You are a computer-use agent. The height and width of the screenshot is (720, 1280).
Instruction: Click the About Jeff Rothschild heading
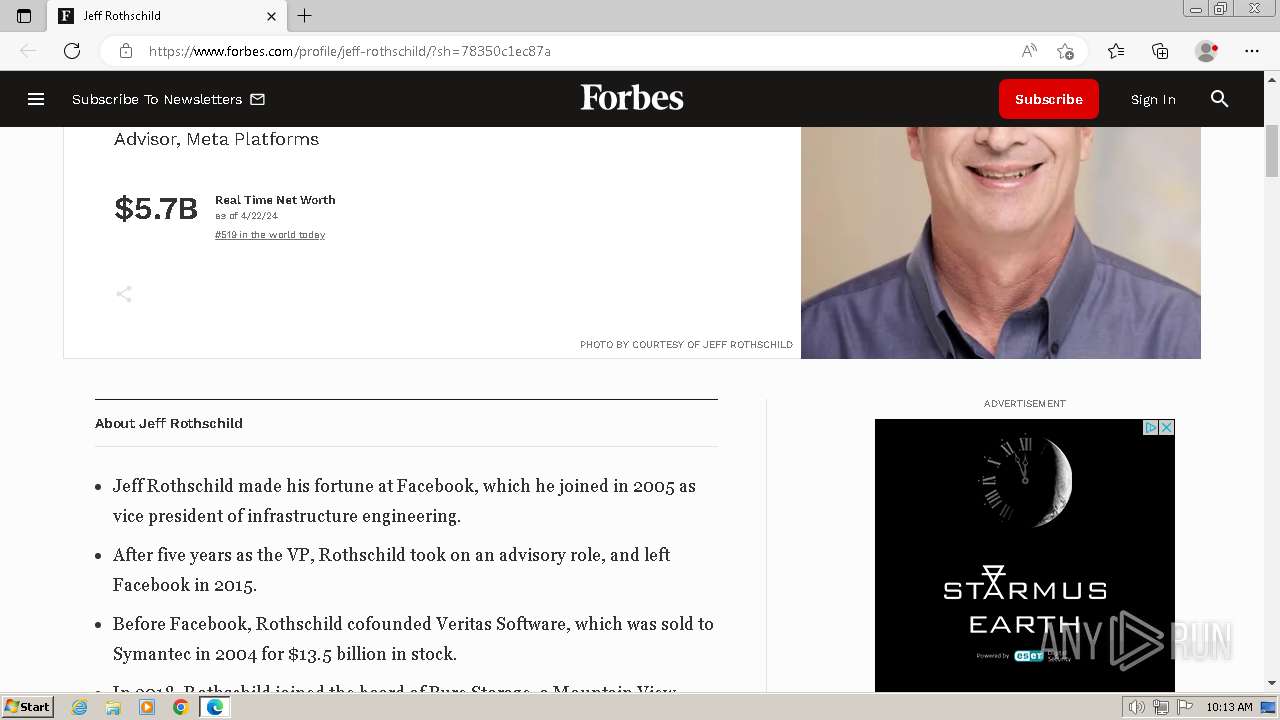[169, 423]
